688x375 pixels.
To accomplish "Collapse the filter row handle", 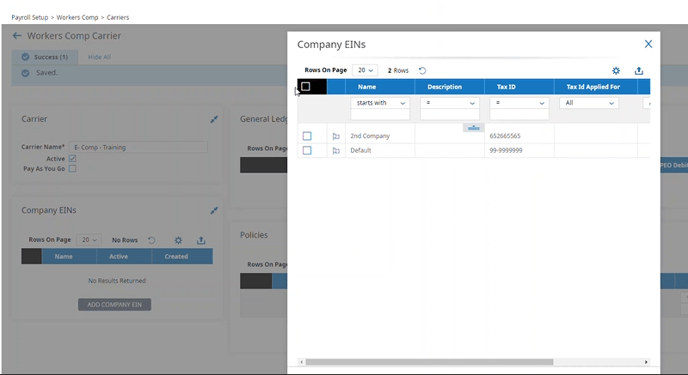I will pyautogui.click(x=473, y=128).
